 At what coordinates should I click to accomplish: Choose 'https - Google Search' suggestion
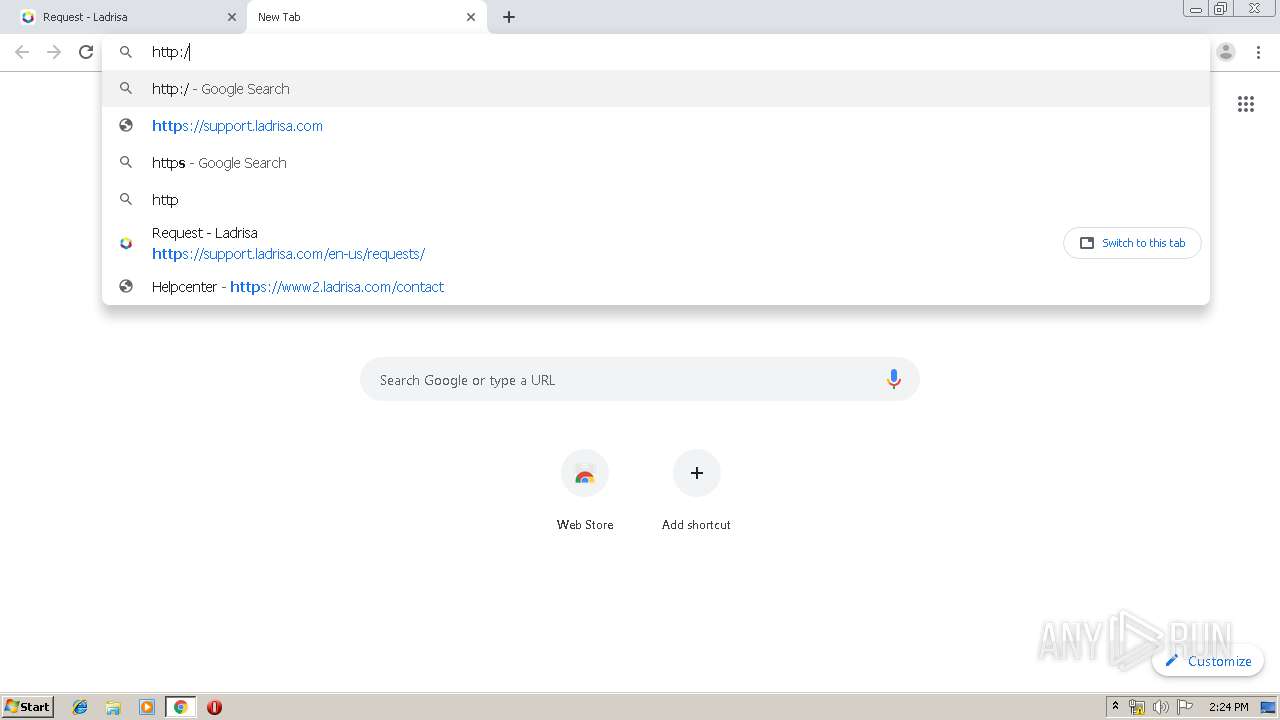656,163
